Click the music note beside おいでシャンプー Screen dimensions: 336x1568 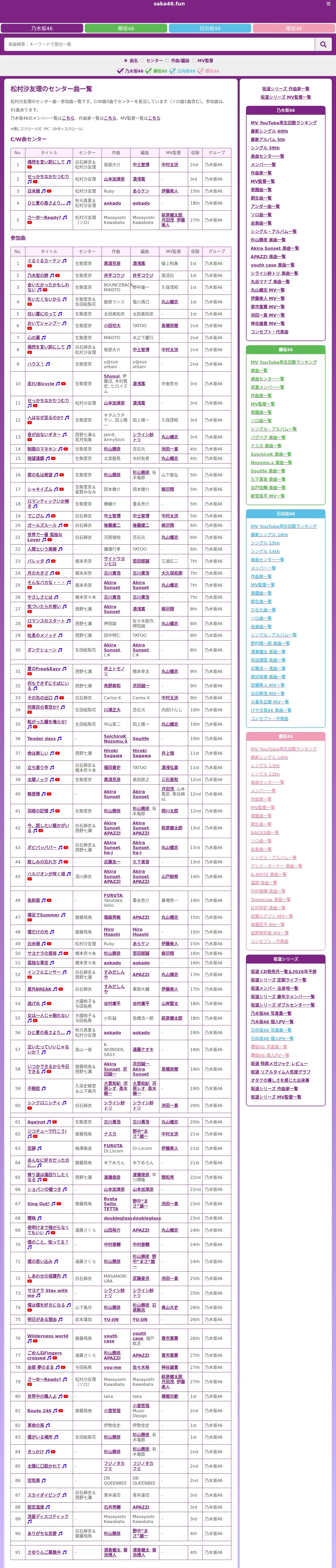point(64,323)
